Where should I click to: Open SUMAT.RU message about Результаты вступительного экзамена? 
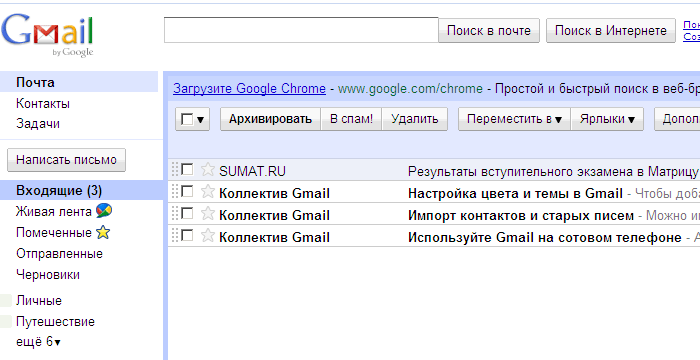(x=554, y=172)
